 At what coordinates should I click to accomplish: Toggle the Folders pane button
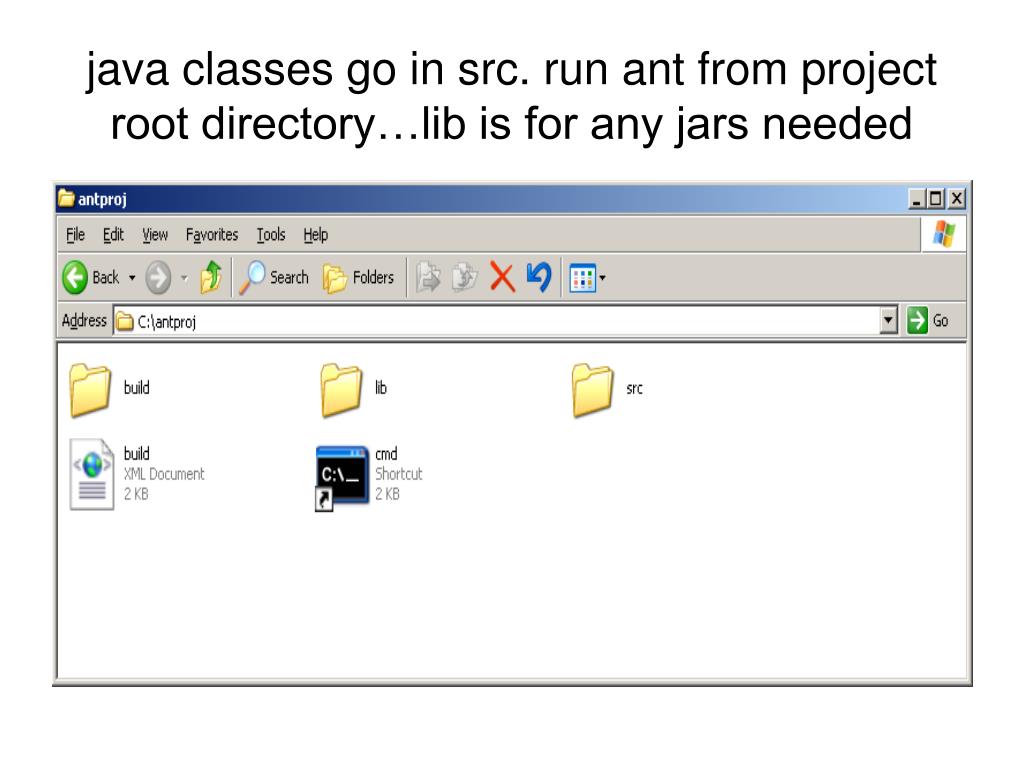[359, 278]
